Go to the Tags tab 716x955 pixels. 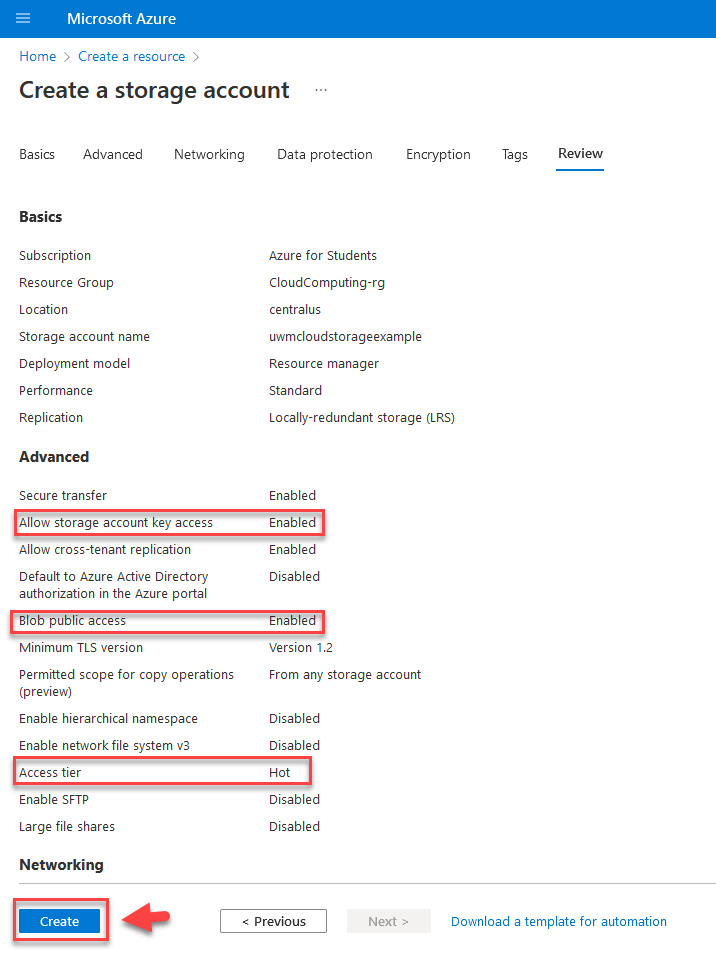514,155
